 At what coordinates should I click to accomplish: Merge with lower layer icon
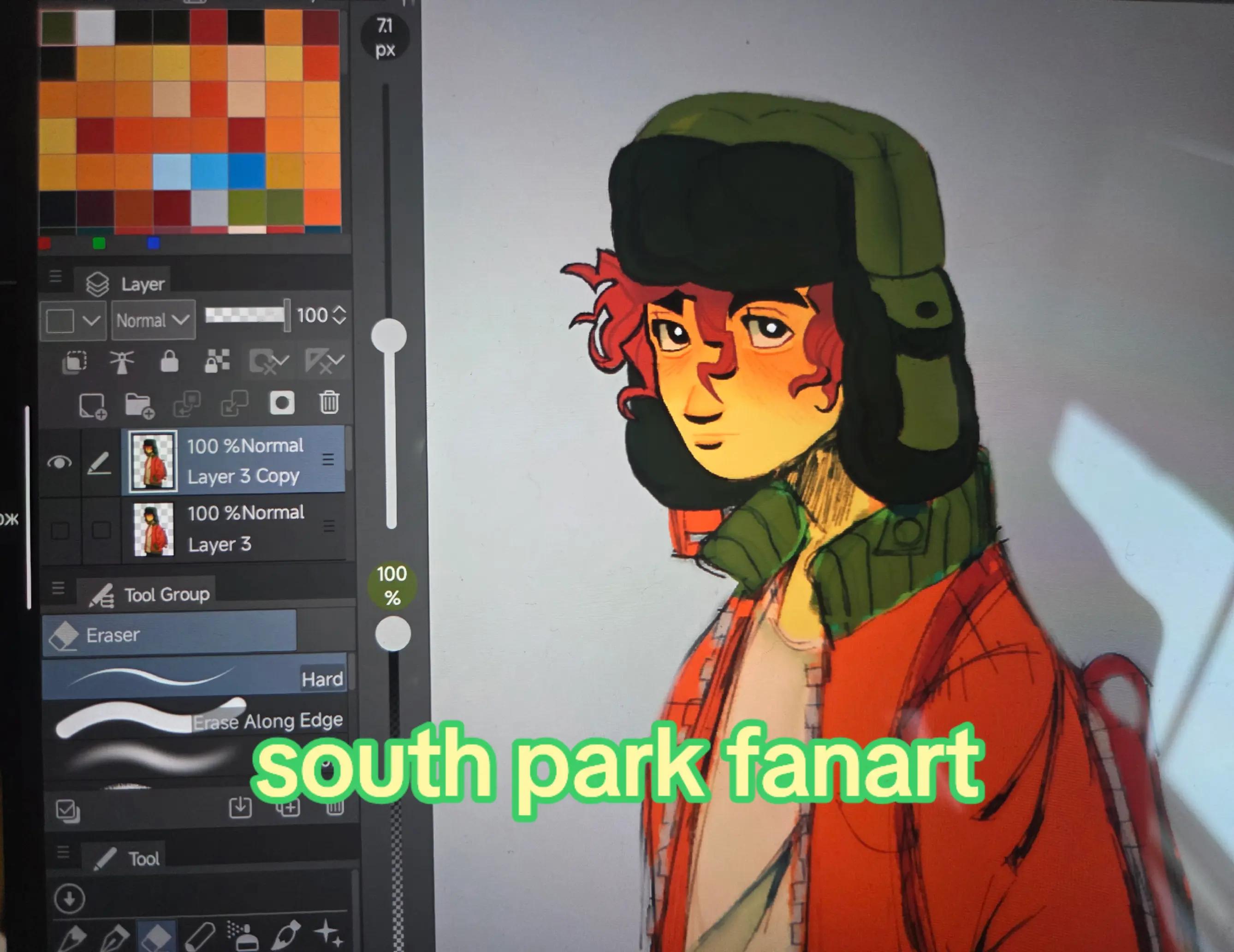tap(234, 404)
